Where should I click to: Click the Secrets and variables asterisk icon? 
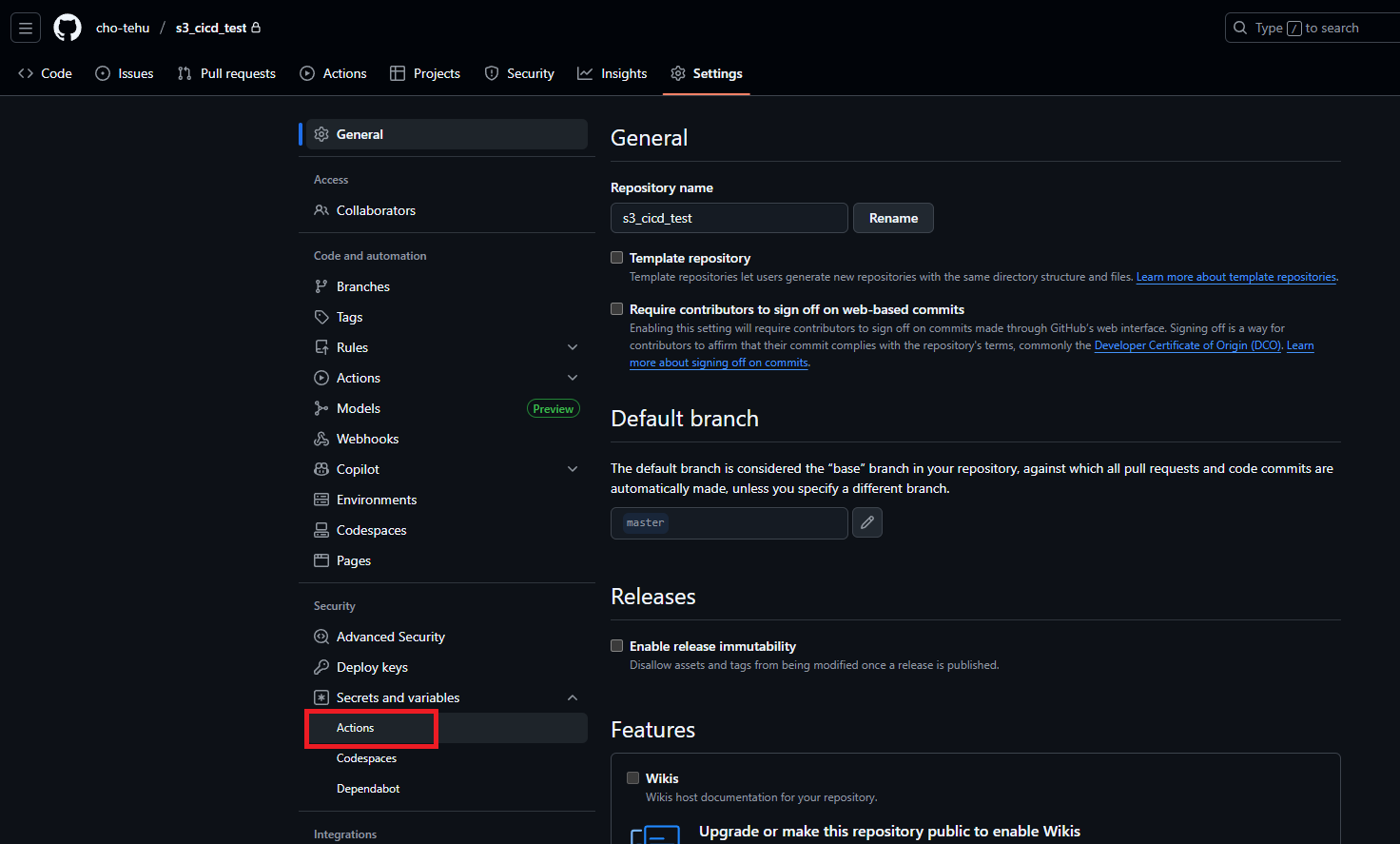[x=321, y=697]
